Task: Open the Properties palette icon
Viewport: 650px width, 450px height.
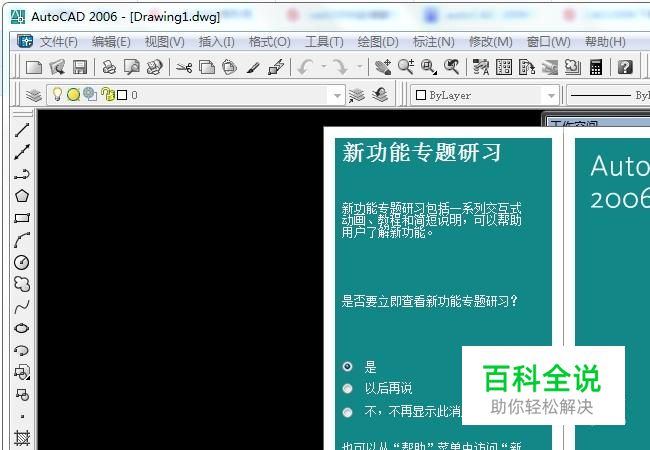Action: (x=481, y=67)
